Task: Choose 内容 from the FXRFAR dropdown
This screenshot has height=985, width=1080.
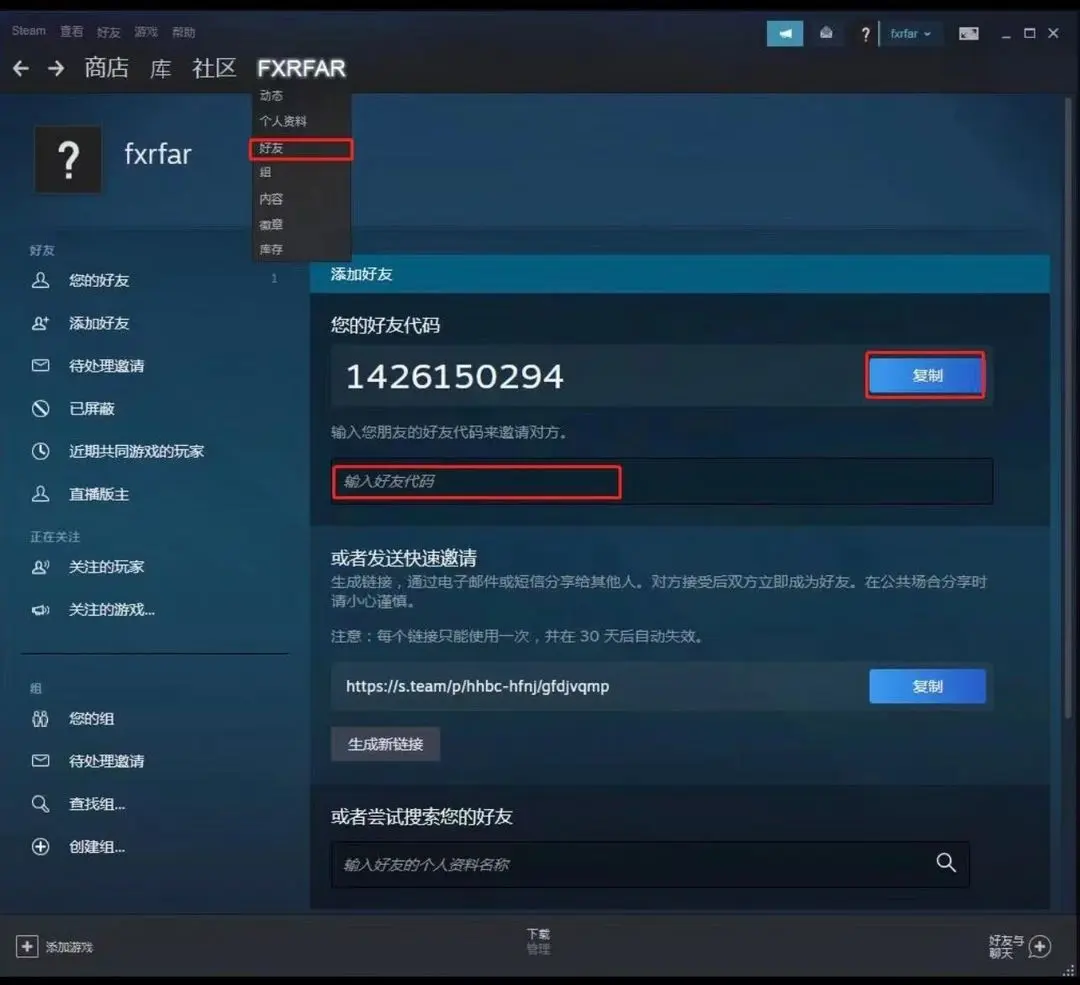Action: click(271, 199)
